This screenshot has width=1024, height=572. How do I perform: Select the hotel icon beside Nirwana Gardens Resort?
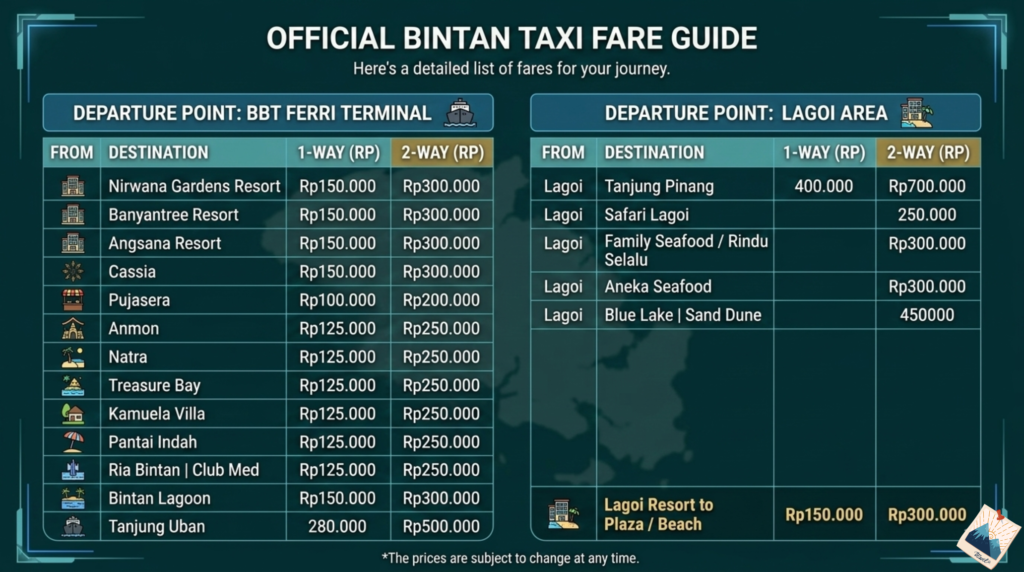pyautogui.click(x=72, y=186)
